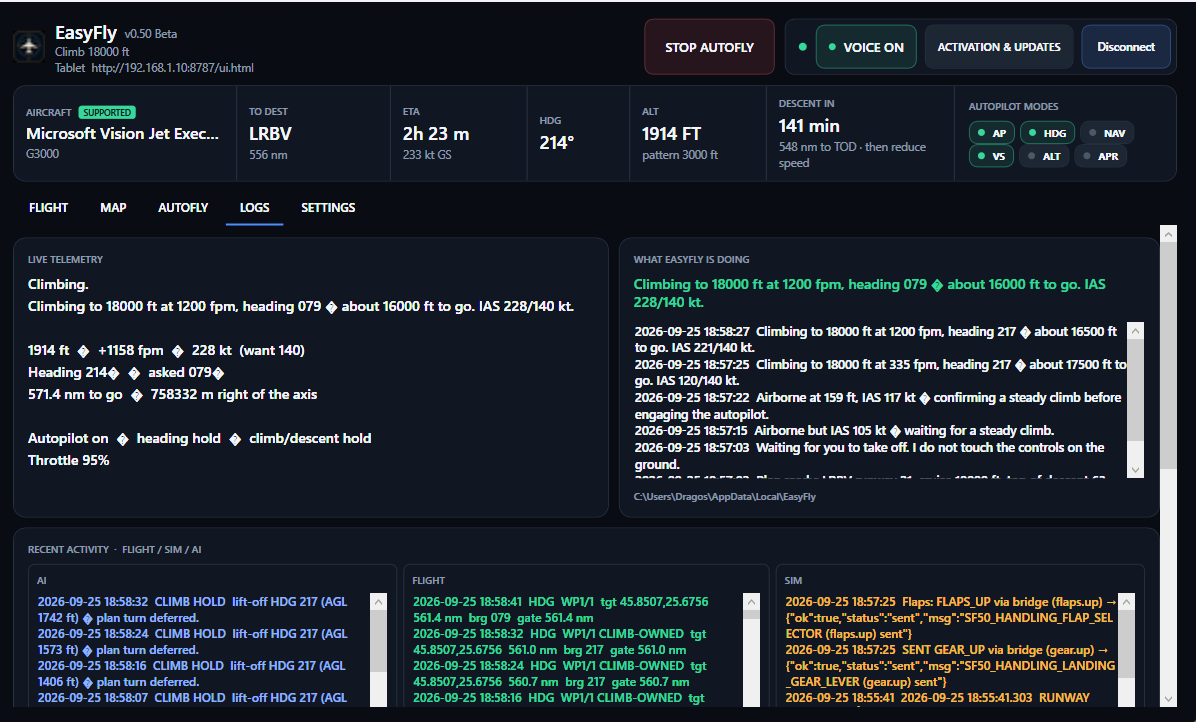Toggle the APR autopilot mode
This screenshot has height=722, width=1196.
[x=1101, y=156]
